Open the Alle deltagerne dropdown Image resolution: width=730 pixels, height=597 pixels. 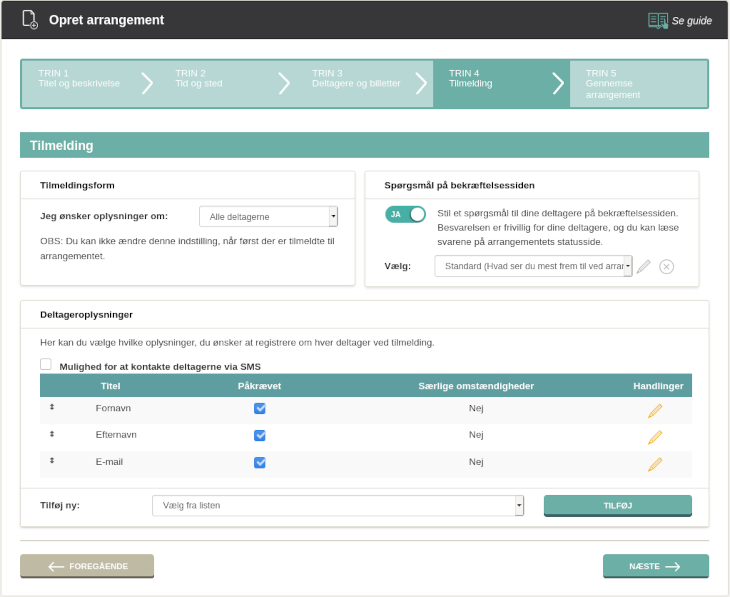268,217
